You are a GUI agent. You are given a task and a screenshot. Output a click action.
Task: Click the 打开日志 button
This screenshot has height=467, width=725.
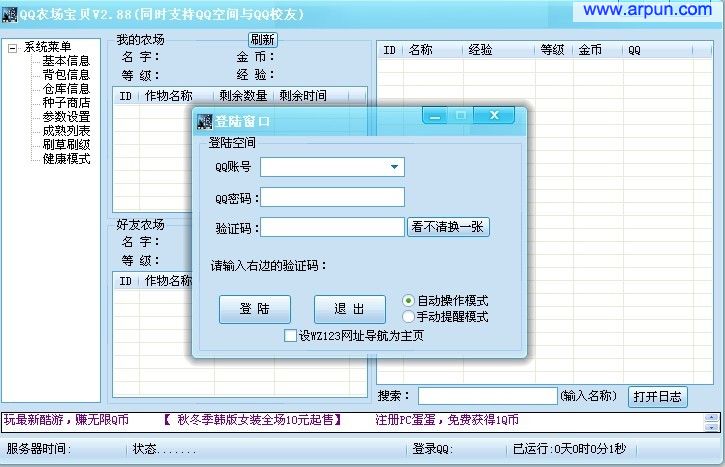657,397
